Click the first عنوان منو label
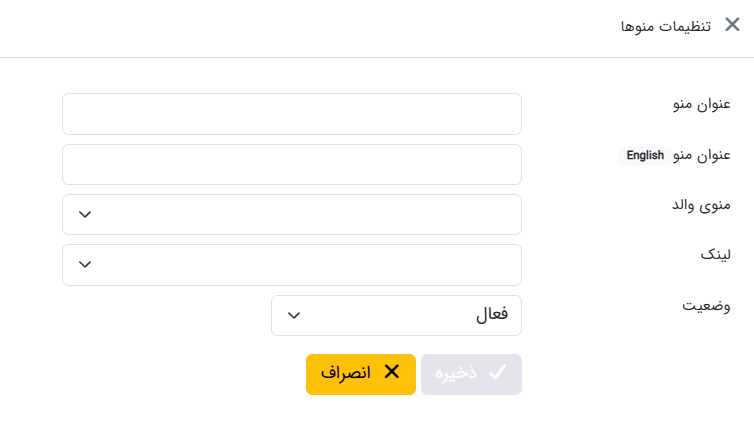Viewport: 754px width, 428px height. tap(701, 104)
